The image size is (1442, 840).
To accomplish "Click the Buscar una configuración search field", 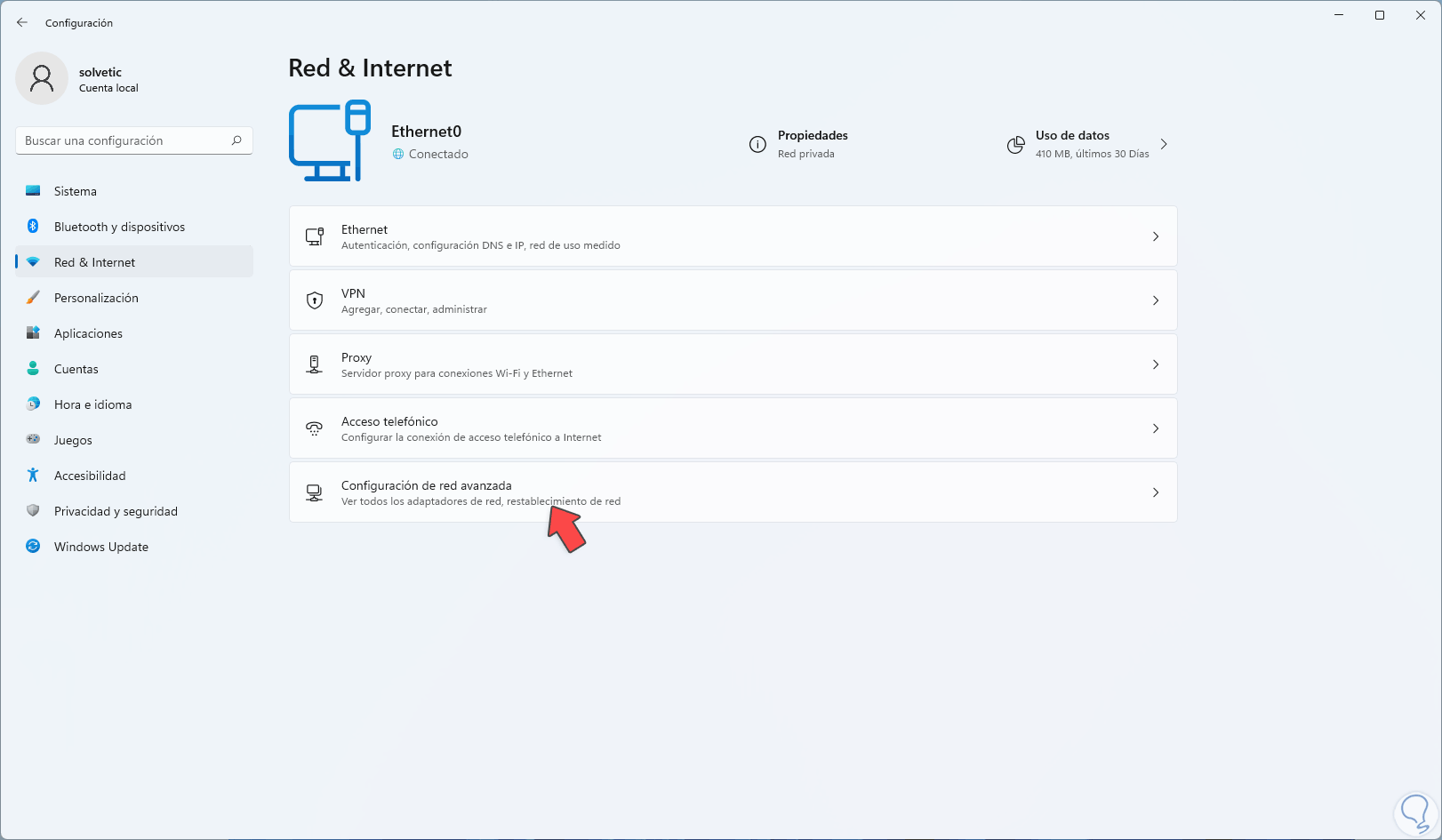I will tap(134, 140).
